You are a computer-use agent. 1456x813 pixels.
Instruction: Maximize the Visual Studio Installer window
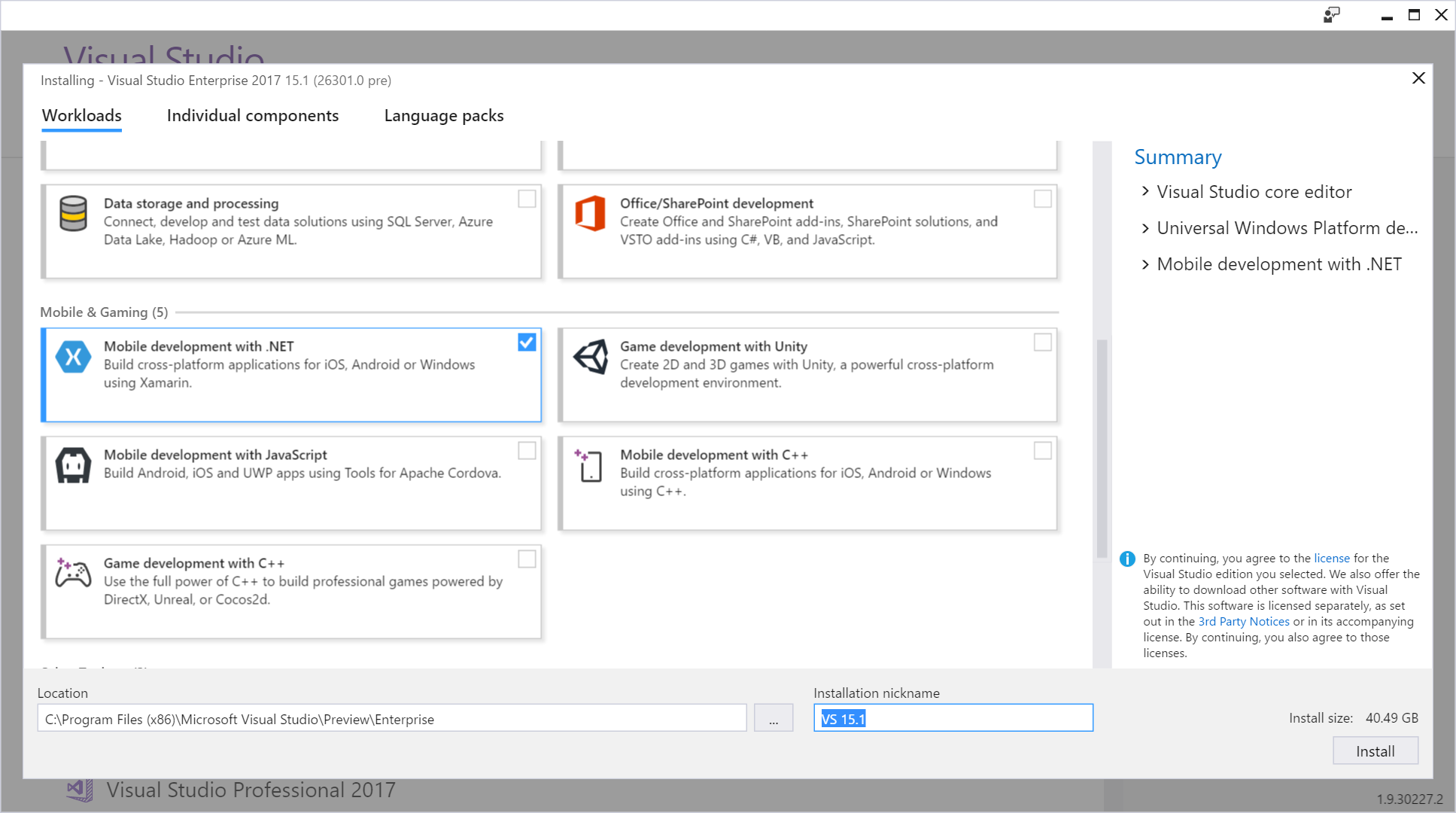click(x=1415, y=15)
